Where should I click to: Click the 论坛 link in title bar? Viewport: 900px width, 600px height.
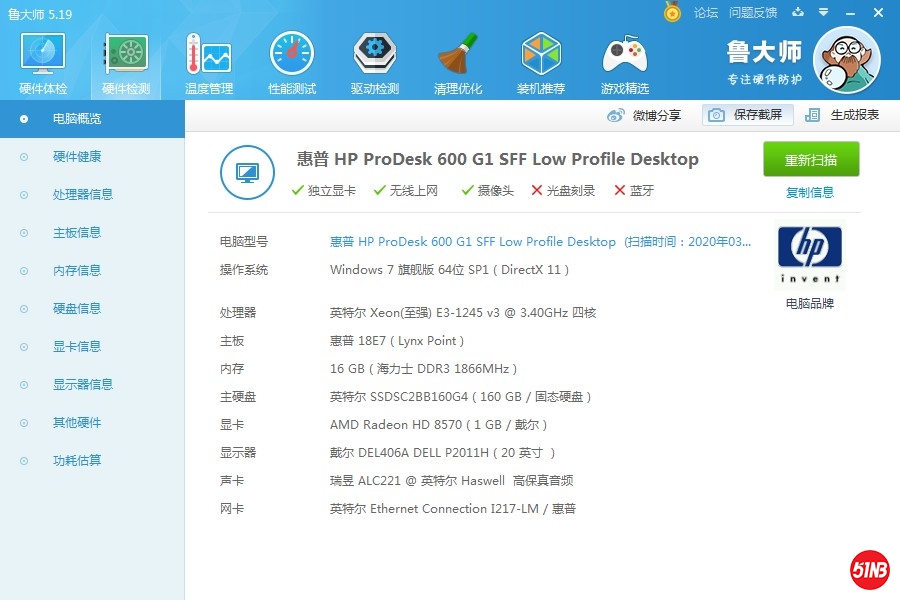pyautogui.click(x=706, y=13)
